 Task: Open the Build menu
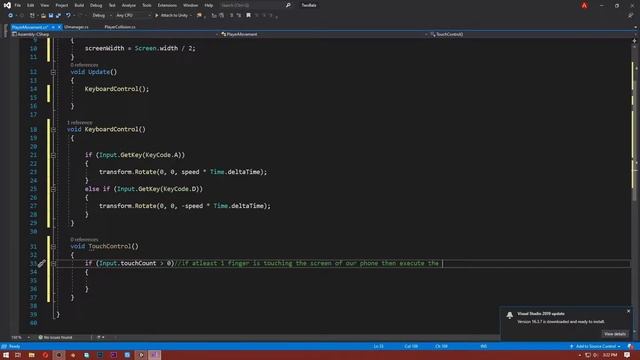pyautogui.click(x=79, y=5)
